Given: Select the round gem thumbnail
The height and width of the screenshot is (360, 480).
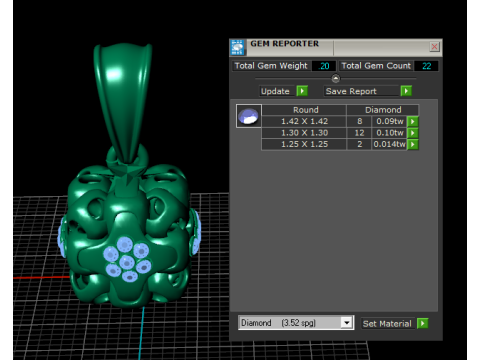Looking at the screenshot, I should point(249,116).
